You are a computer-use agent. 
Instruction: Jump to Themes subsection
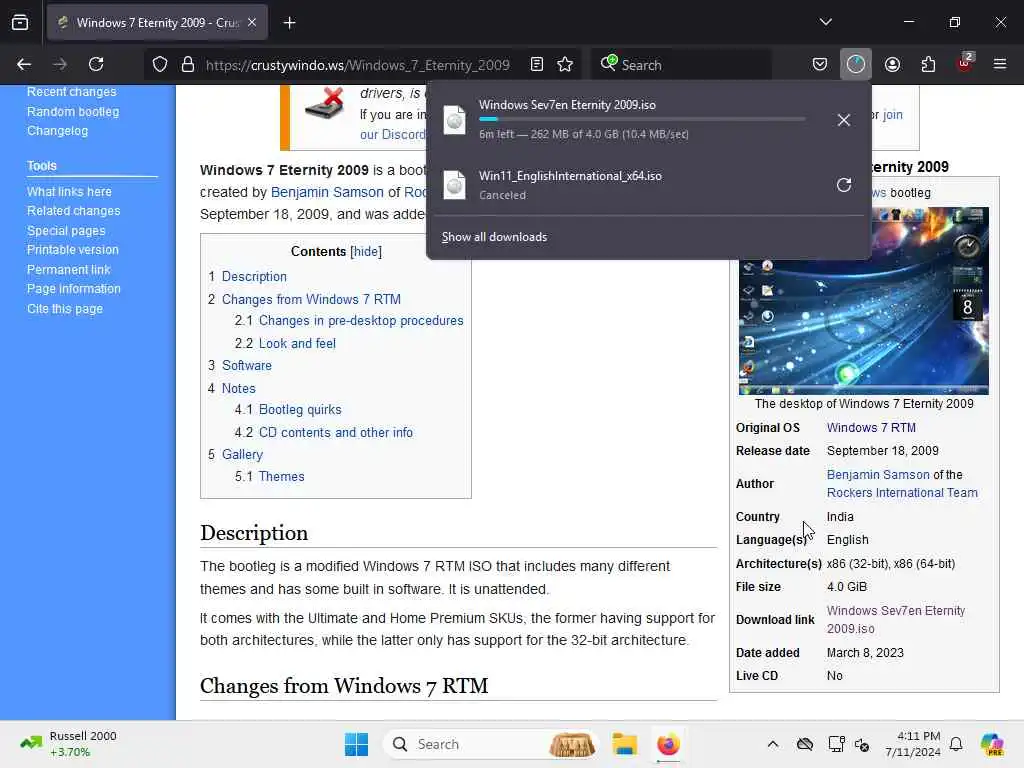(281, 477)
